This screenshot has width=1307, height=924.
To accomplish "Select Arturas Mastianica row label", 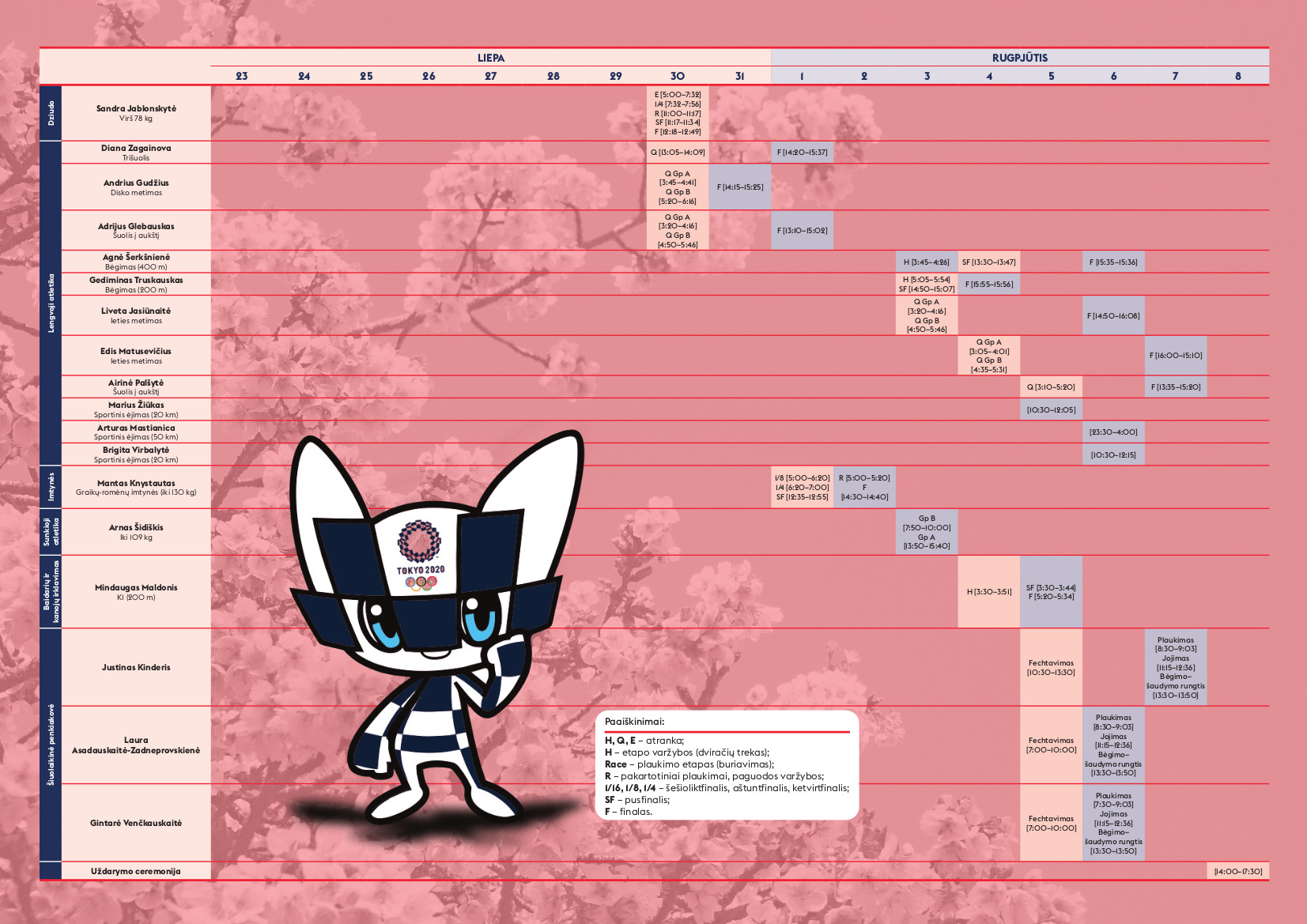I will pyautogui.click(x=136, y=432).
